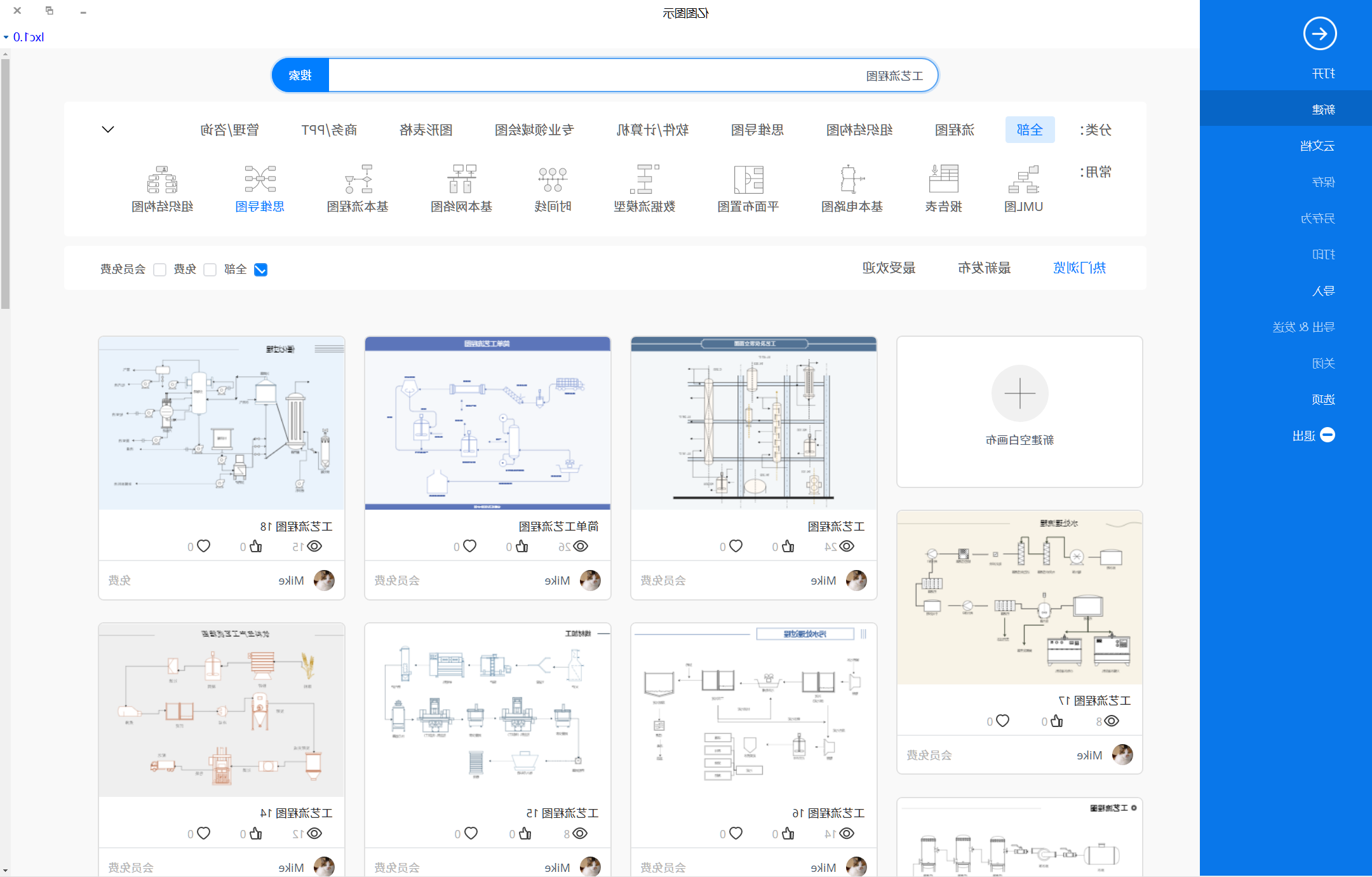Toggle heart favorite on 工艺流程图 18 card
Viewport: 1372px width, 877px height.
[203, 546]
